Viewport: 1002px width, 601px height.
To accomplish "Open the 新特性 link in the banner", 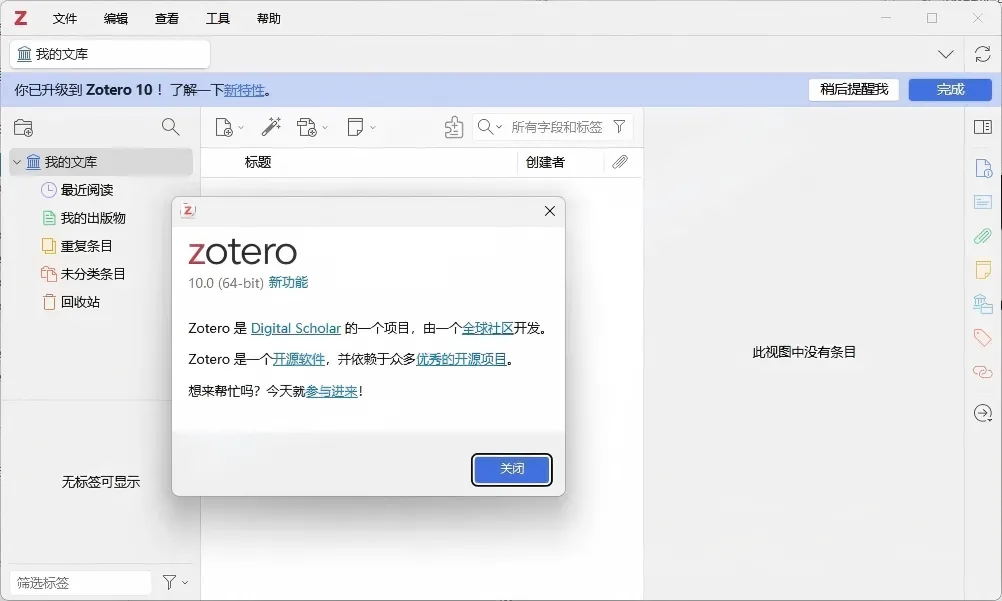I will point(243,90).
